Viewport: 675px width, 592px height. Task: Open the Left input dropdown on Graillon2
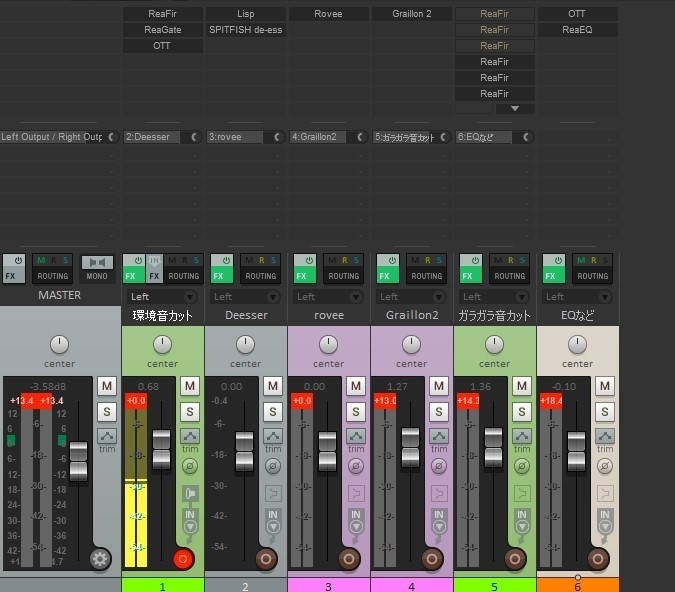pyautogui.click(x=412, y=297)
